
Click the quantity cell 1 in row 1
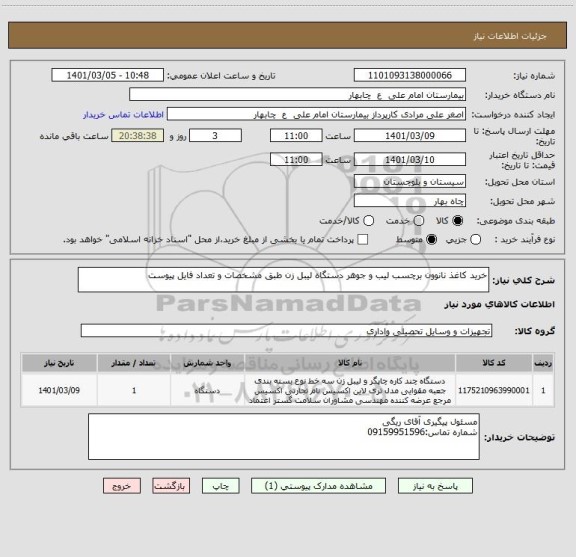click(x=134, y=390)
